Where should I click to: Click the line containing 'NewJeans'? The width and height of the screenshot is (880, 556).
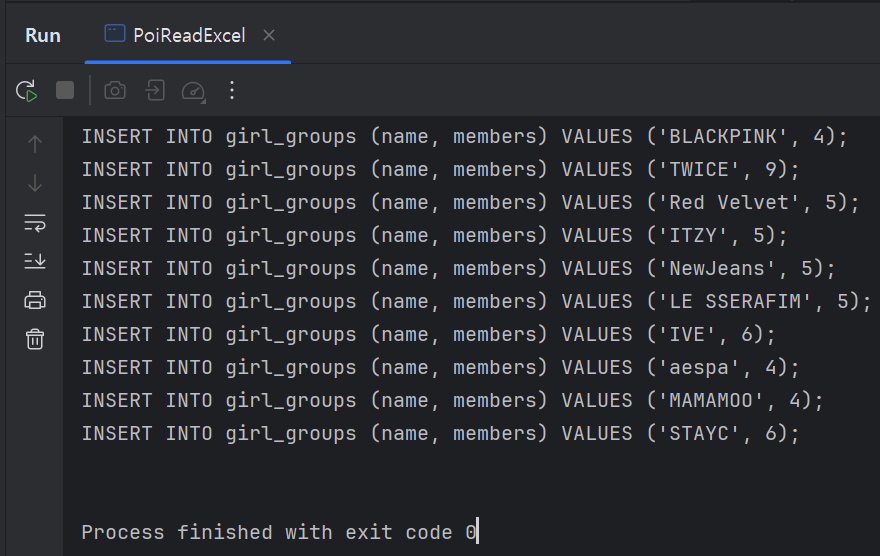pos(459,269)
